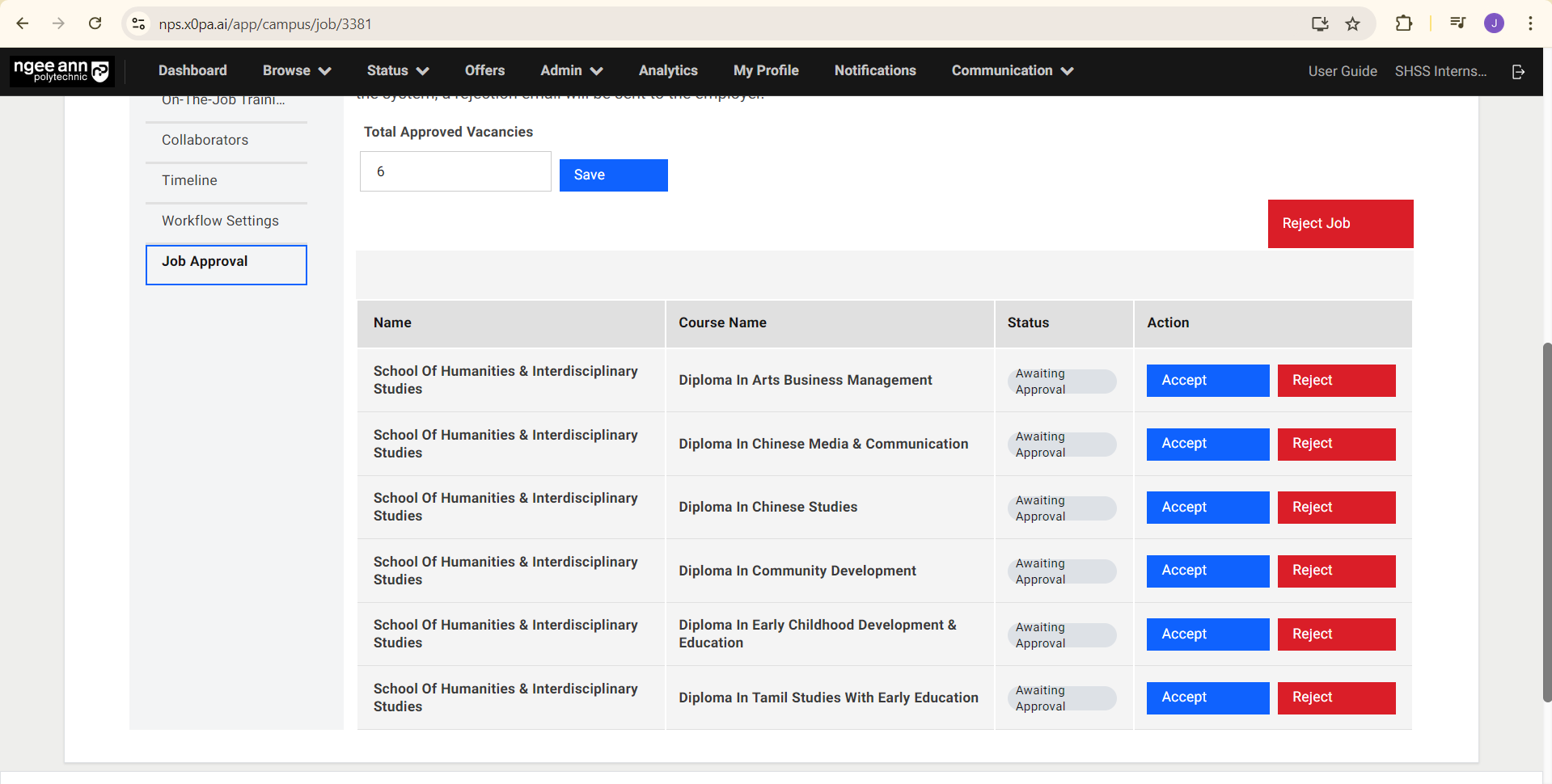Image resolution: width=1552 pixels, height=784 pixels.
Task: Expand the Status dropdown menu
Action: tap(397, 71)
